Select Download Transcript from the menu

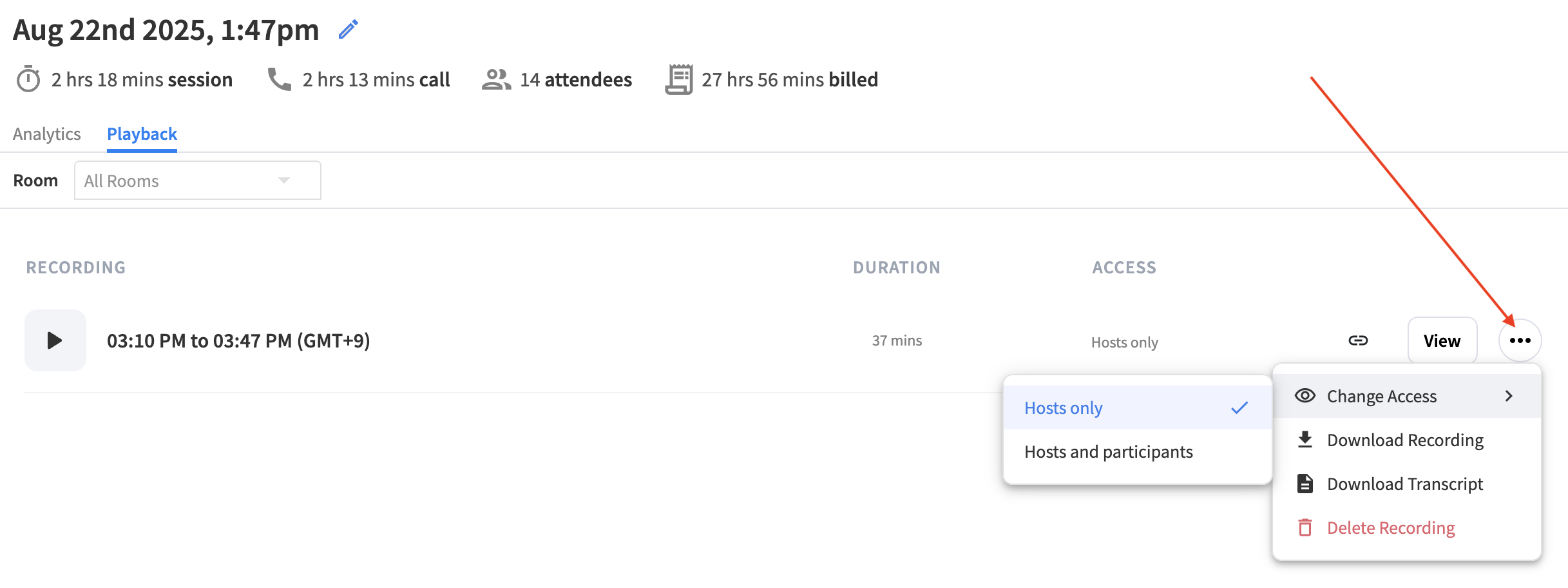coord(1404,483)
